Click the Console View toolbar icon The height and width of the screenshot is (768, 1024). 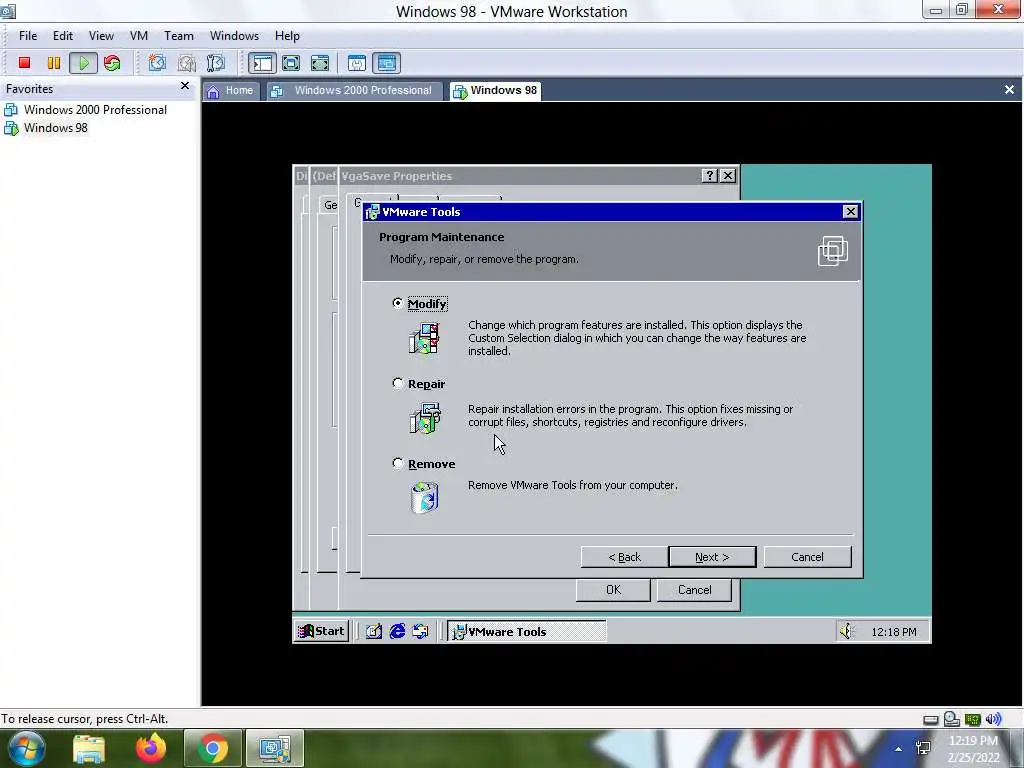[x=386, y=63]
